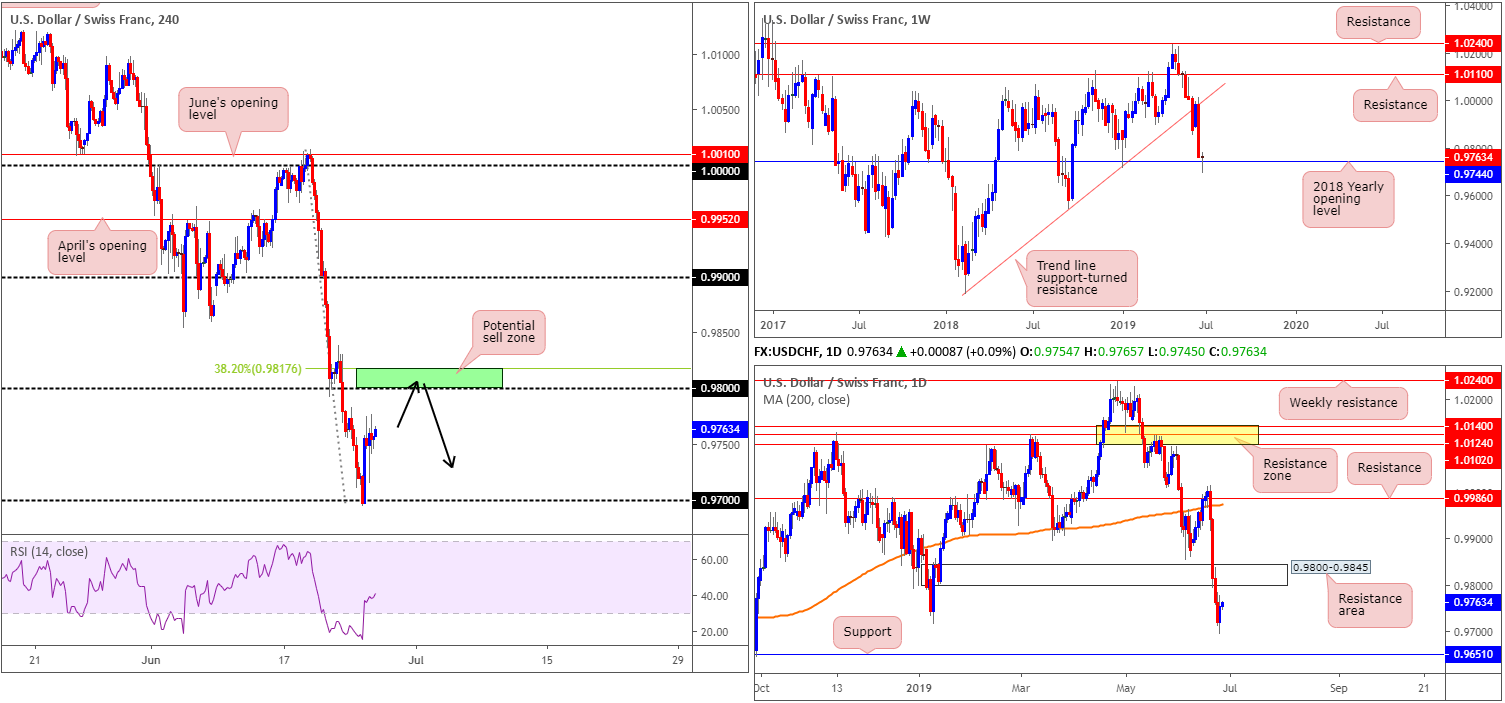The height and width of the screenshot is (703, 1505).
Task: Click the 'Jun' date label on the 240 chart axis
Action: point(152,661)
